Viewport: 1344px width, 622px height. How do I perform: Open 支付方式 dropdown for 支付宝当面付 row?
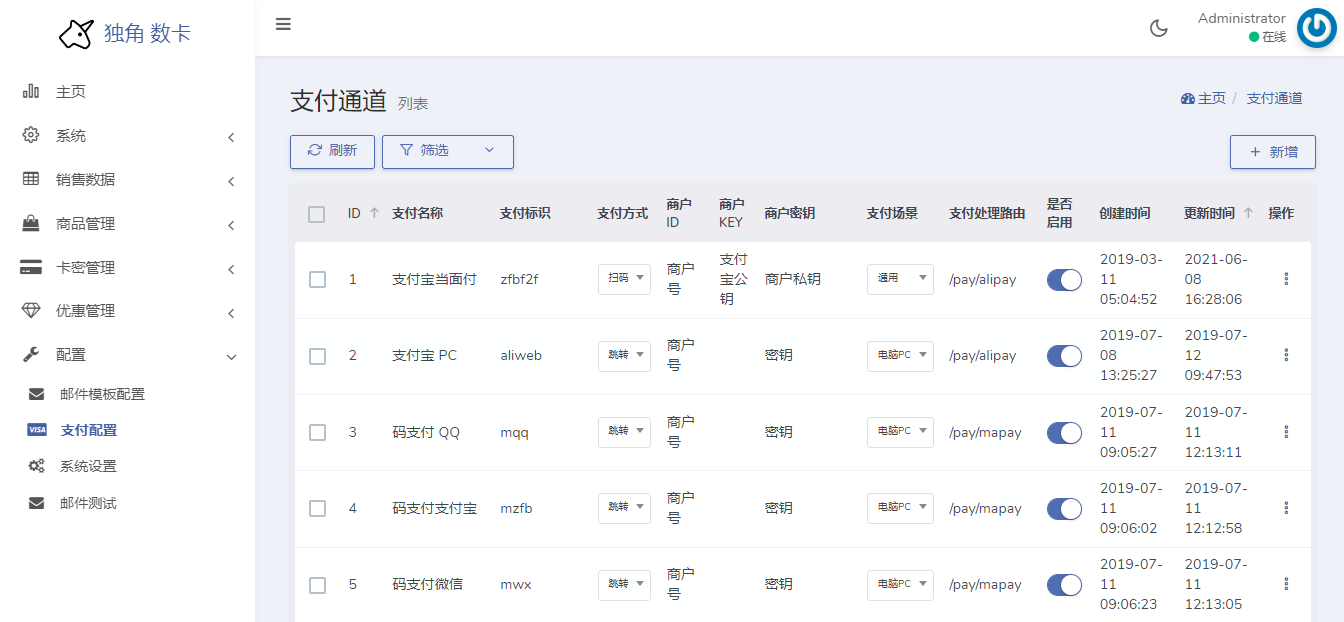click(624, 279)
